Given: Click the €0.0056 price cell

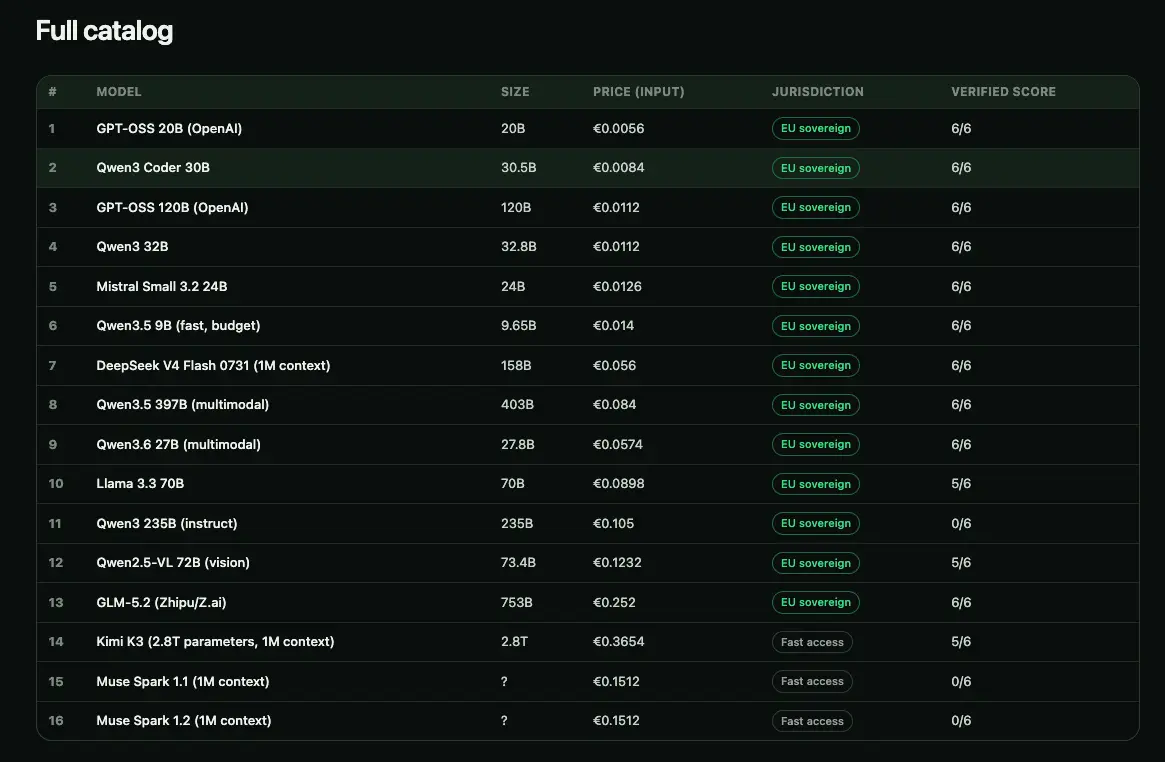Looking at the screenshot, I should click(x=618, y=128).
